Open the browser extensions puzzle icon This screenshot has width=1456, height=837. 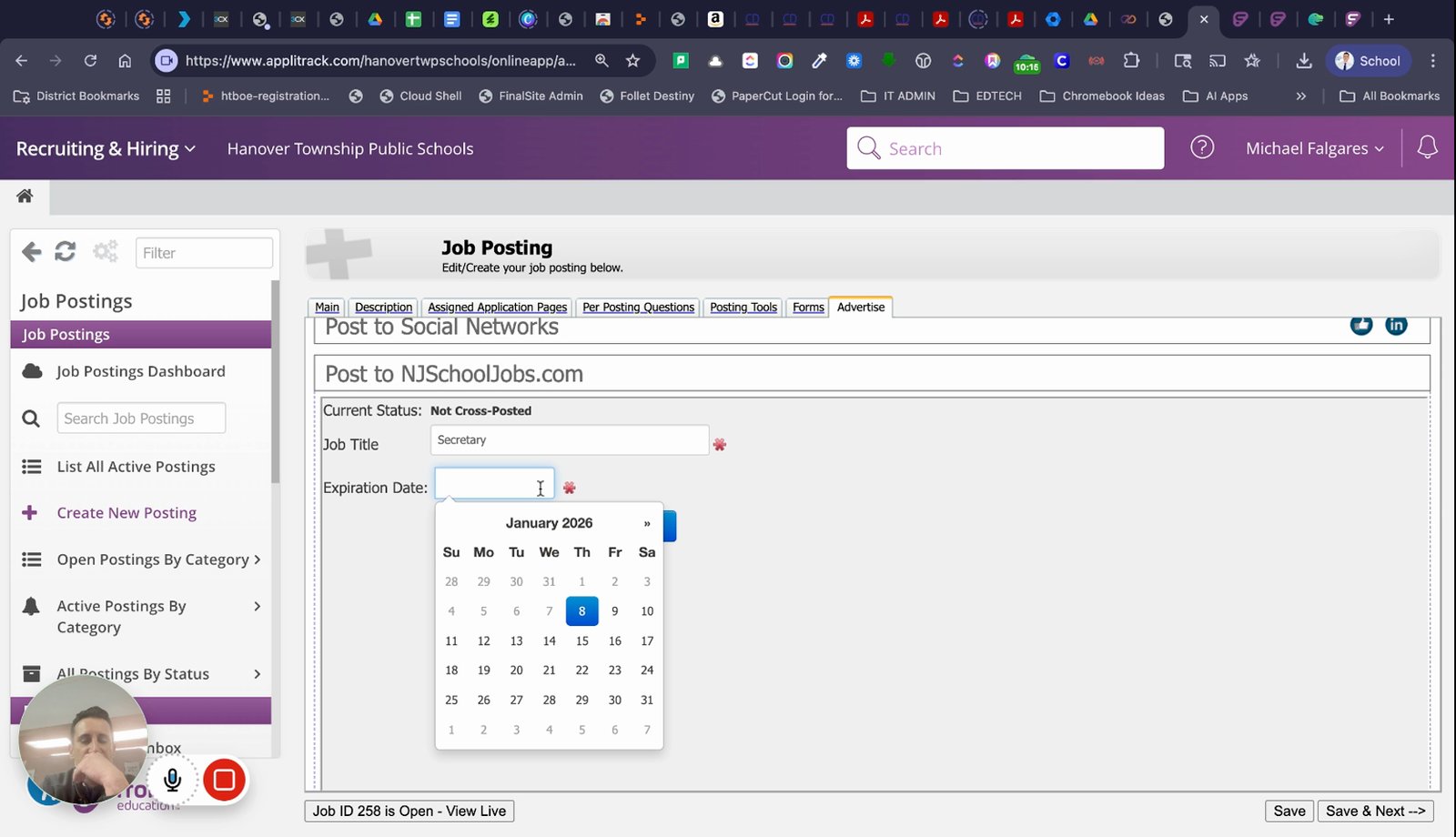point(1131,61)
